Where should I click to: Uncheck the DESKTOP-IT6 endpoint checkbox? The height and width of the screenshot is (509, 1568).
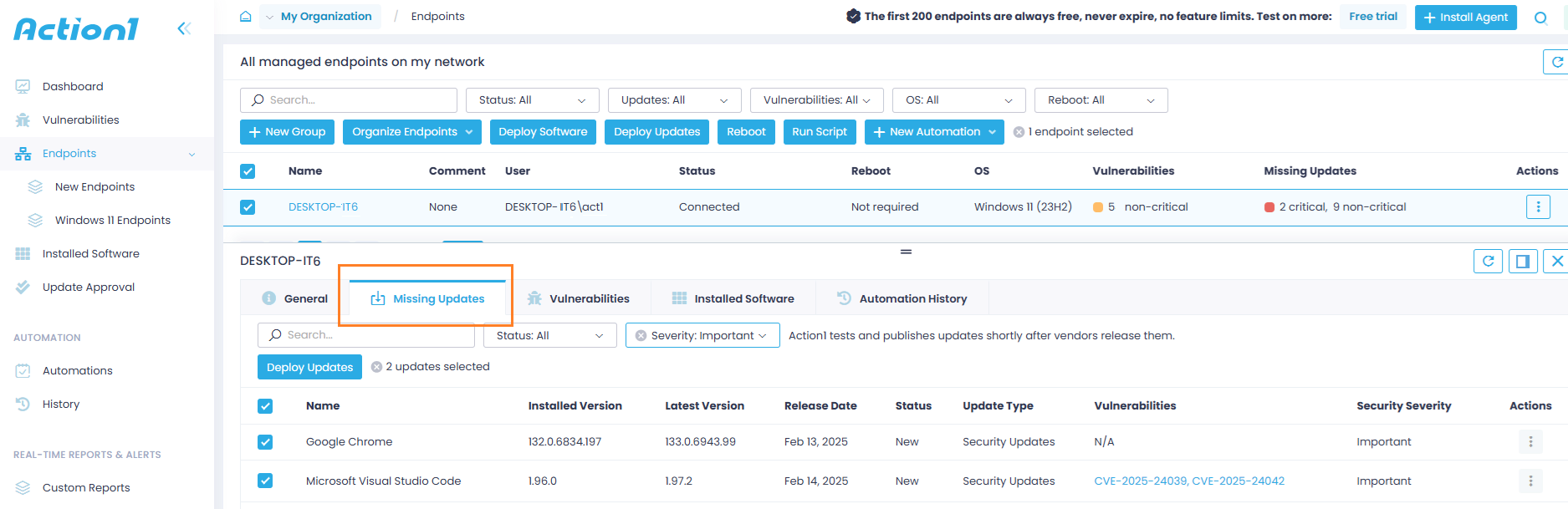(248, 207)
